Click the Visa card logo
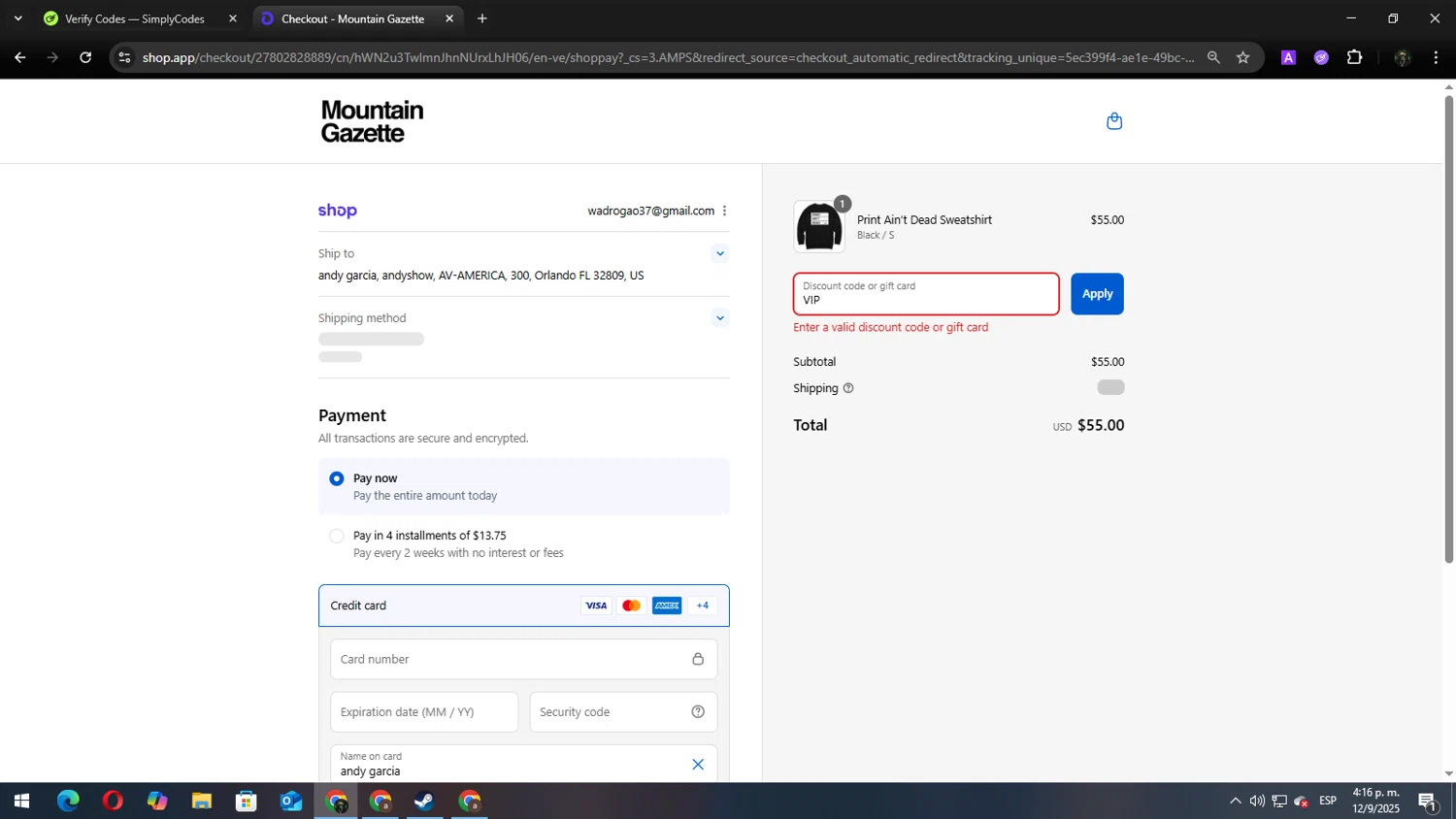The height and width of the screenshot is (819, 1456). (x=596, y=606)
